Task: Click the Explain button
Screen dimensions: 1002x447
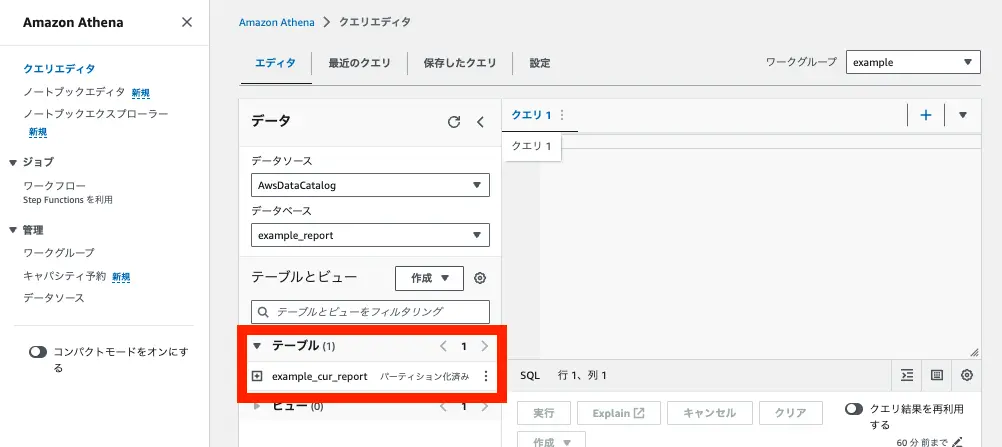Action: (619, 413)
